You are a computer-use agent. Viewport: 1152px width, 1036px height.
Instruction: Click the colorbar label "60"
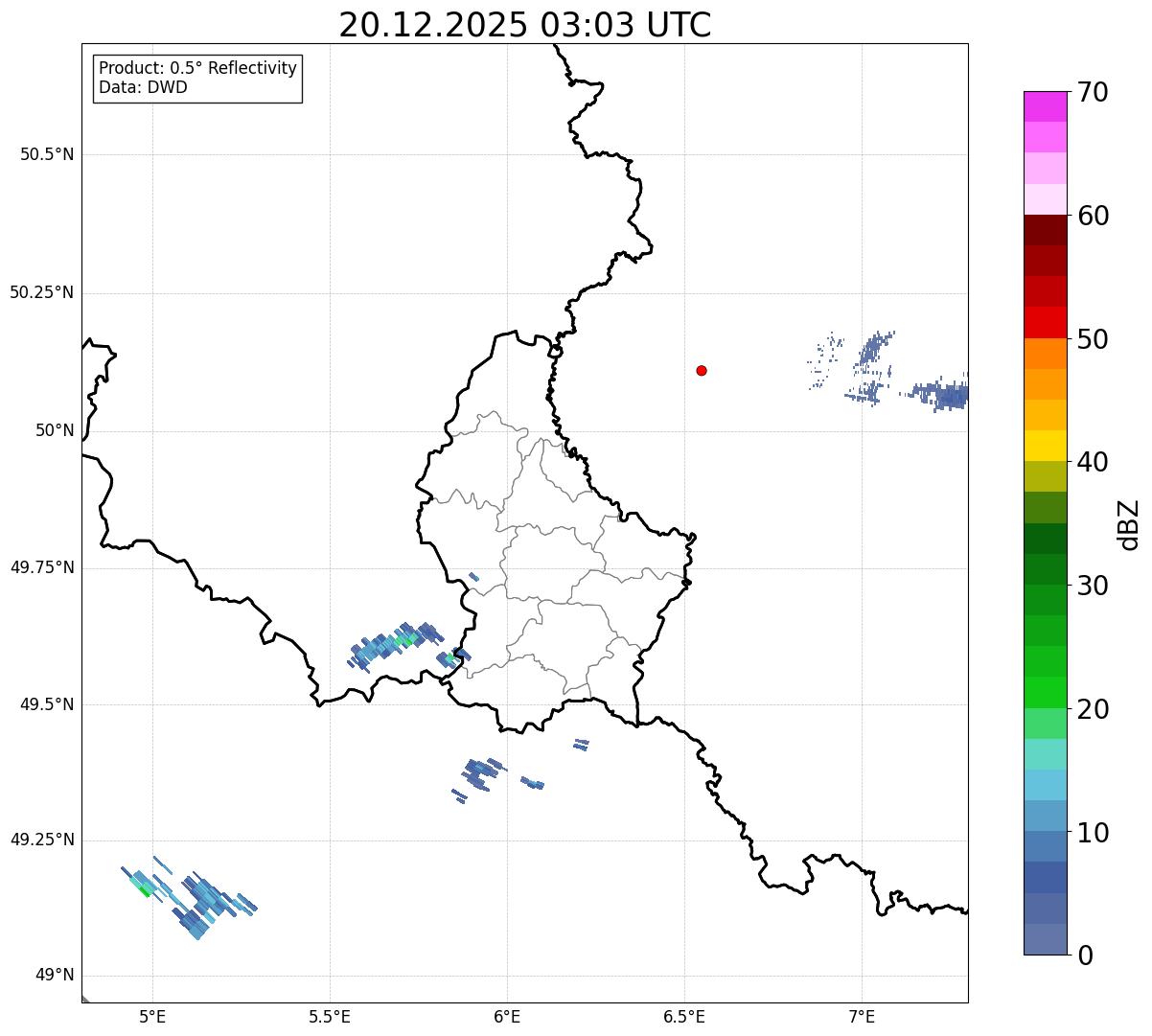(1093, 216)
